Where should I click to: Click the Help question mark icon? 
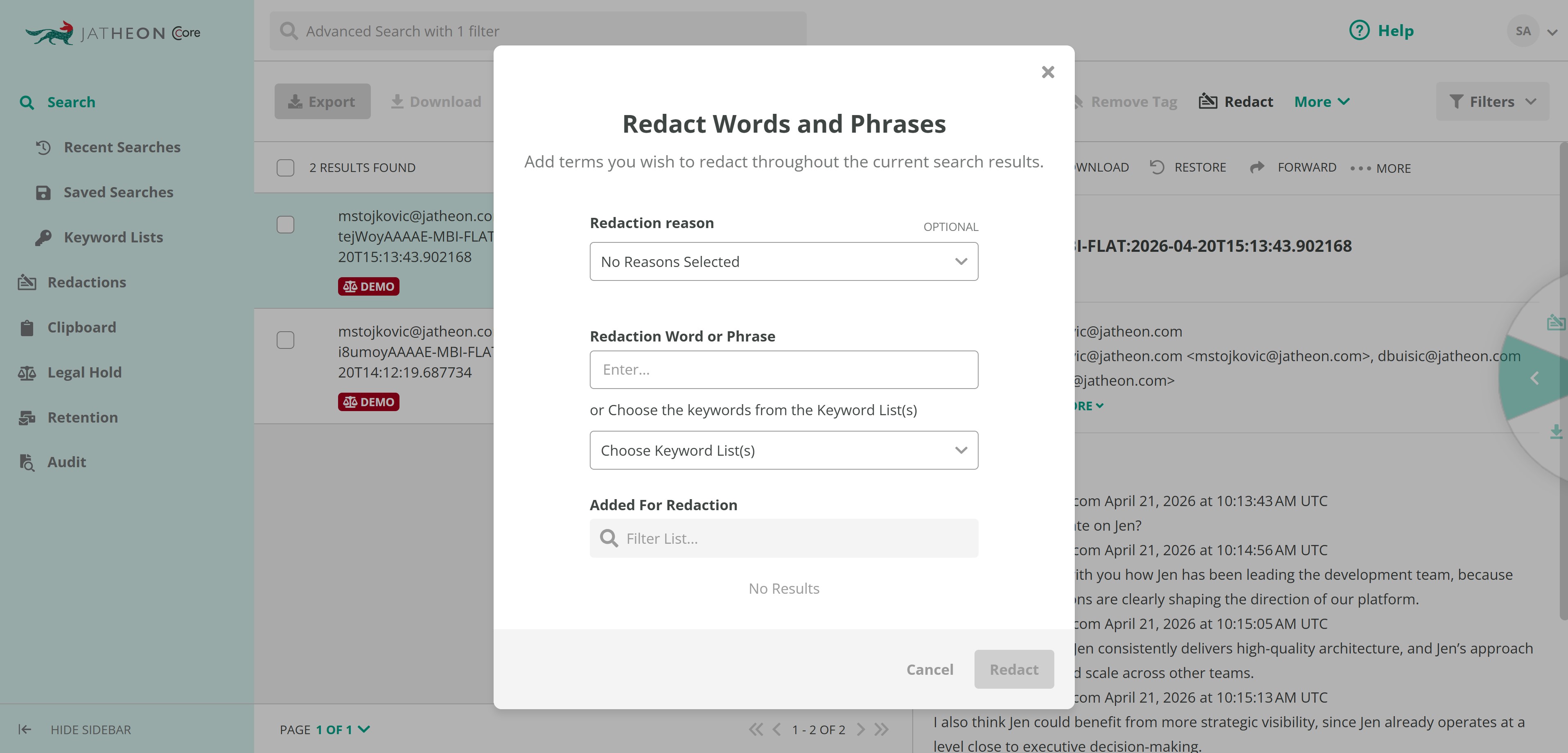[1358, 30]
